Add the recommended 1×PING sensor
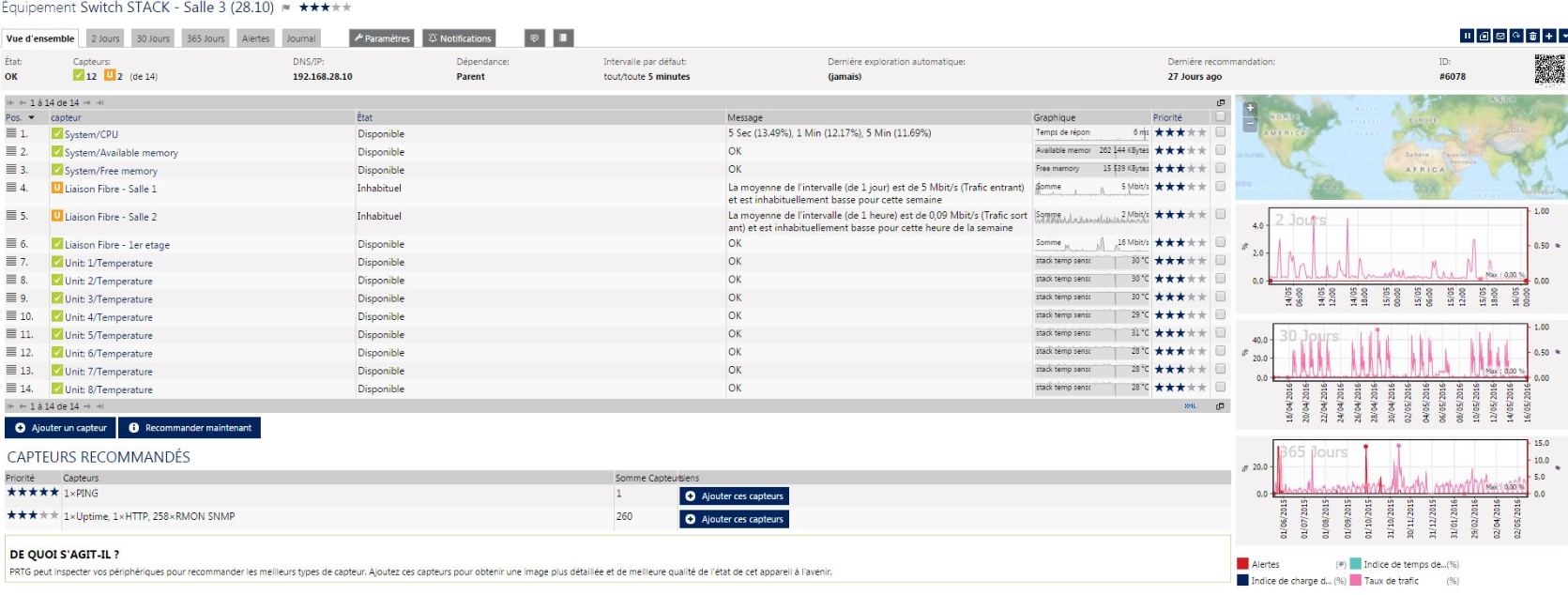The height and width of the screenshot is (595, 1568). (x=734, y=496)
